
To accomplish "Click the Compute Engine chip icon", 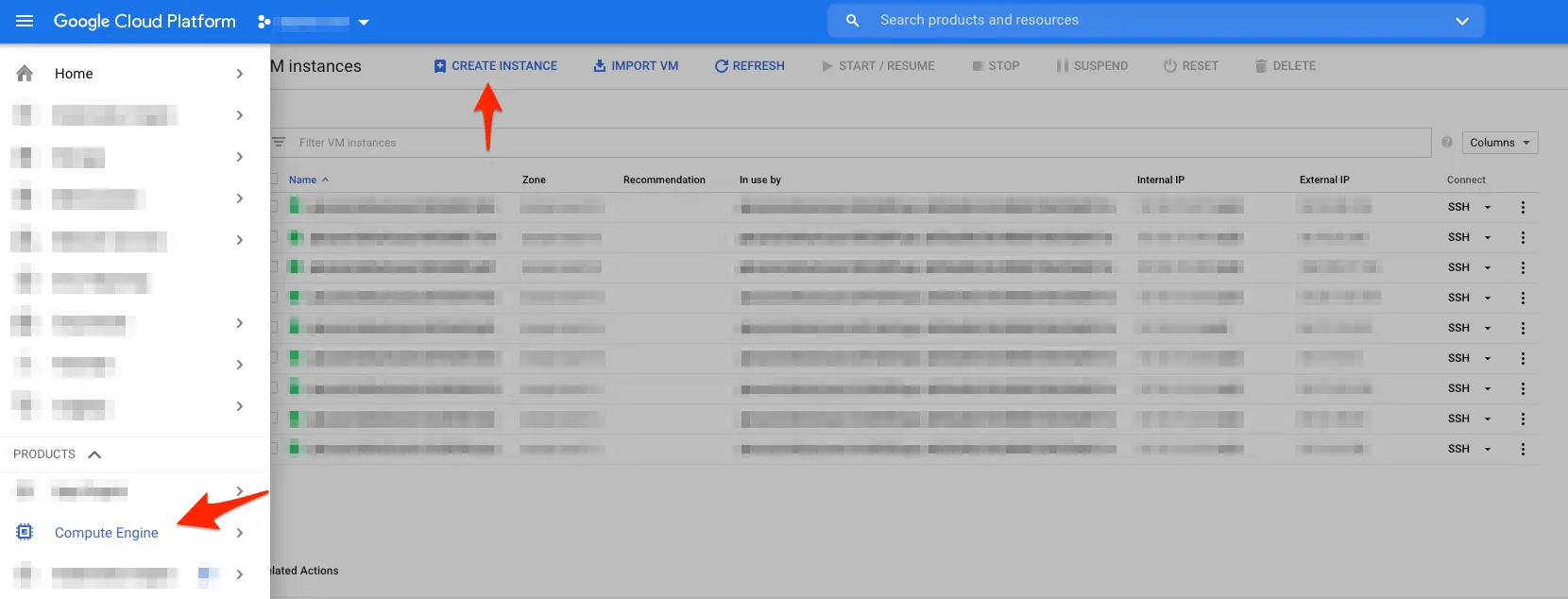I will [25, 532].
